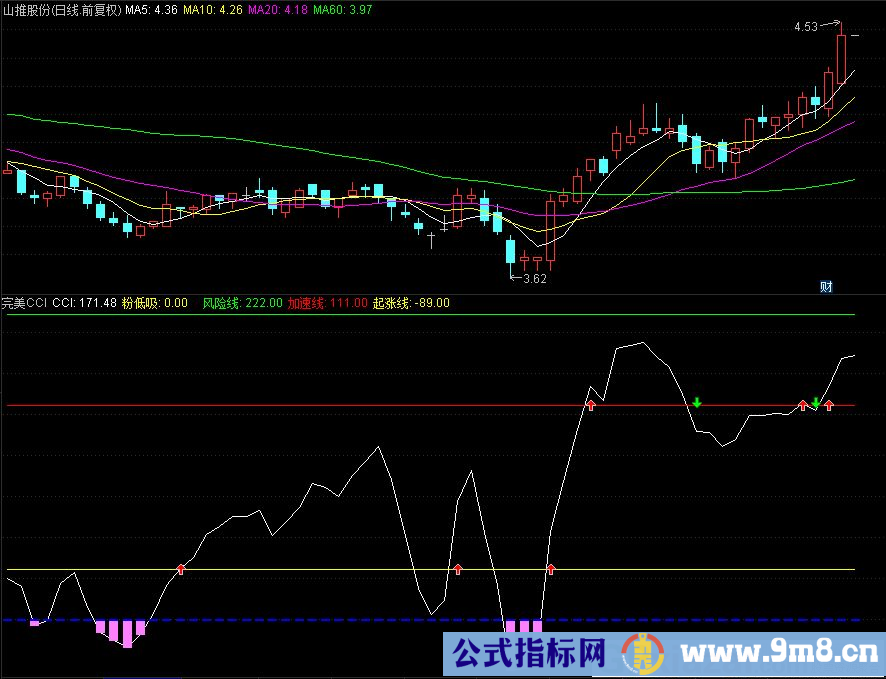Click the 风险线: 222.00 label
This screenshot has width=886, height=679.
coord(242,303)
